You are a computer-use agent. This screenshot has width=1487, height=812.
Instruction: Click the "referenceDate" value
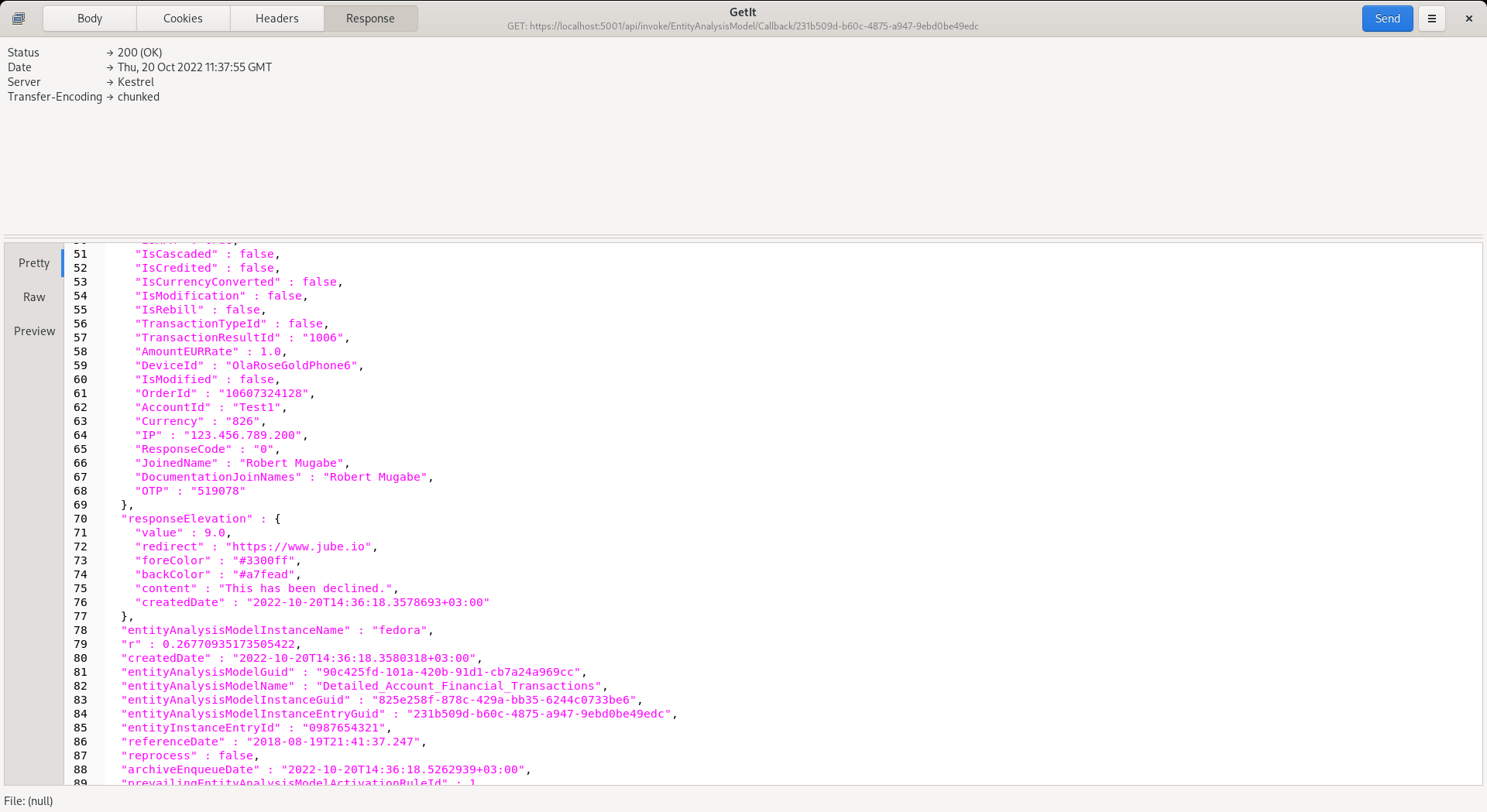[333, 742]
